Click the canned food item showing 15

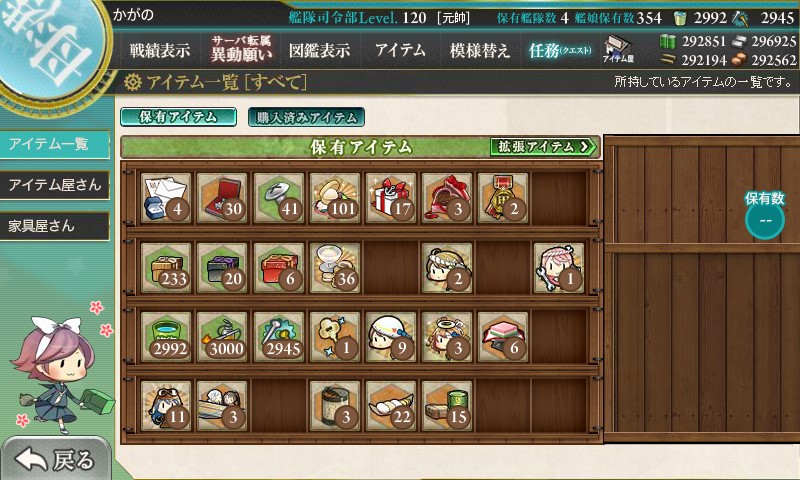(446, 406)
